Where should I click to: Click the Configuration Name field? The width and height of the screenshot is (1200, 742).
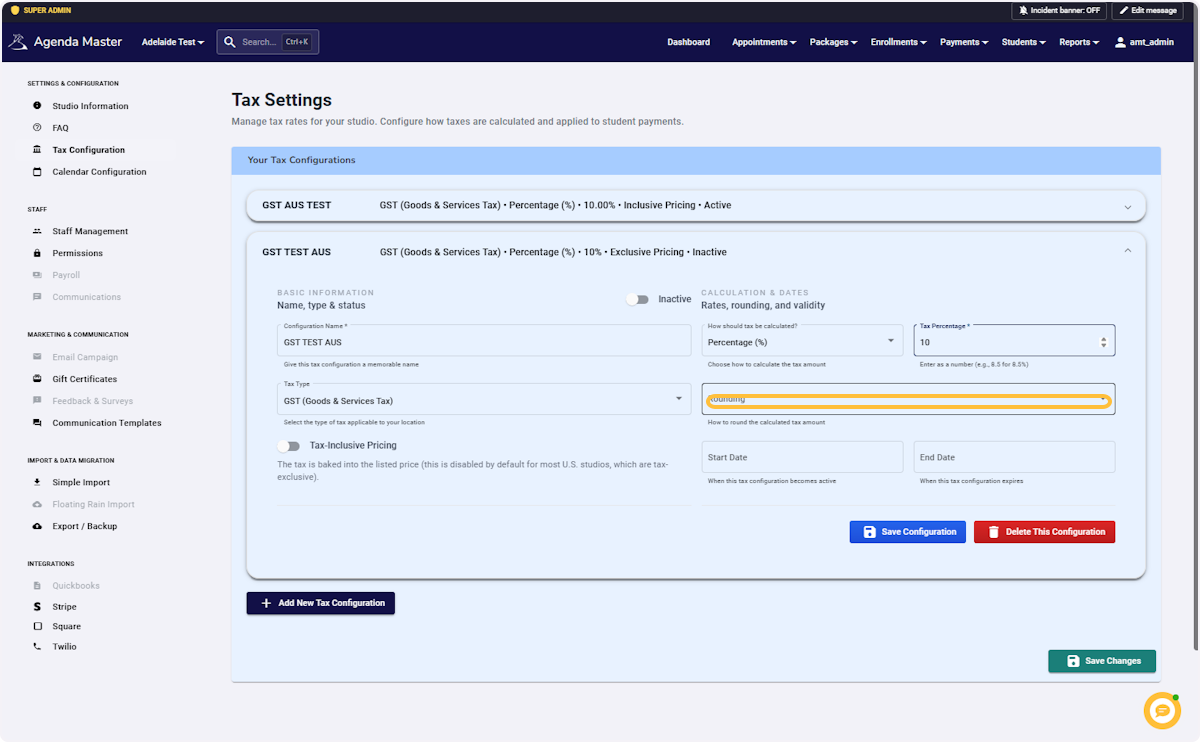[x=484, y=341]
